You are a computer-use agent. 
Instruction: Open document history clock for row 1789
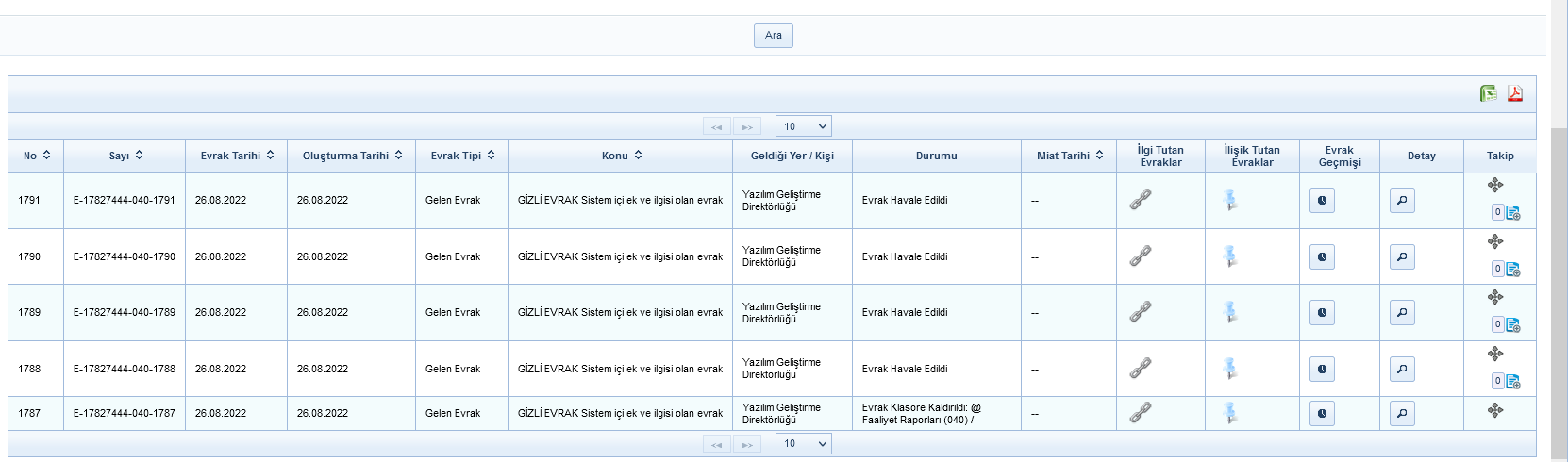click(1322, 313)
